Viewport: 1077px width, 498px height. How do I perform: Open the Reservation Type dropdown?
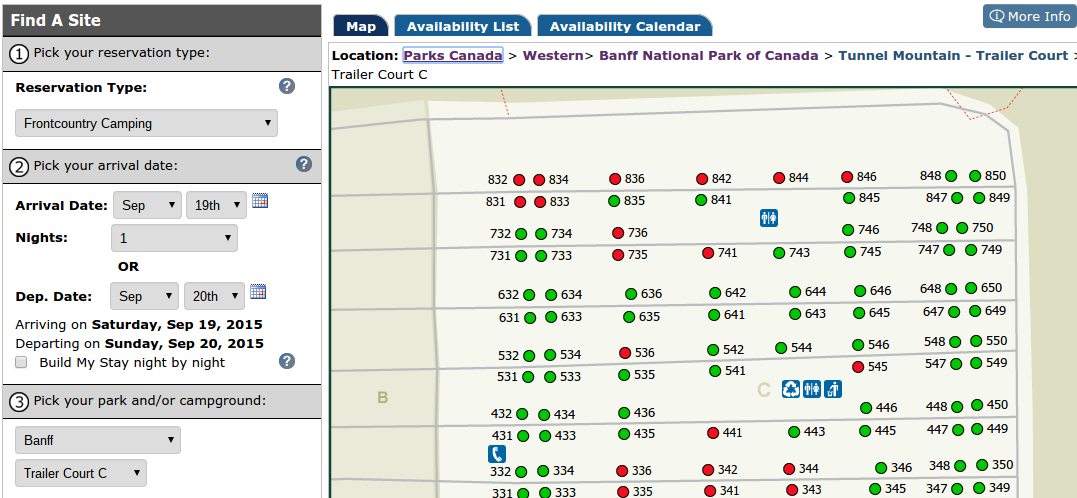146,124
